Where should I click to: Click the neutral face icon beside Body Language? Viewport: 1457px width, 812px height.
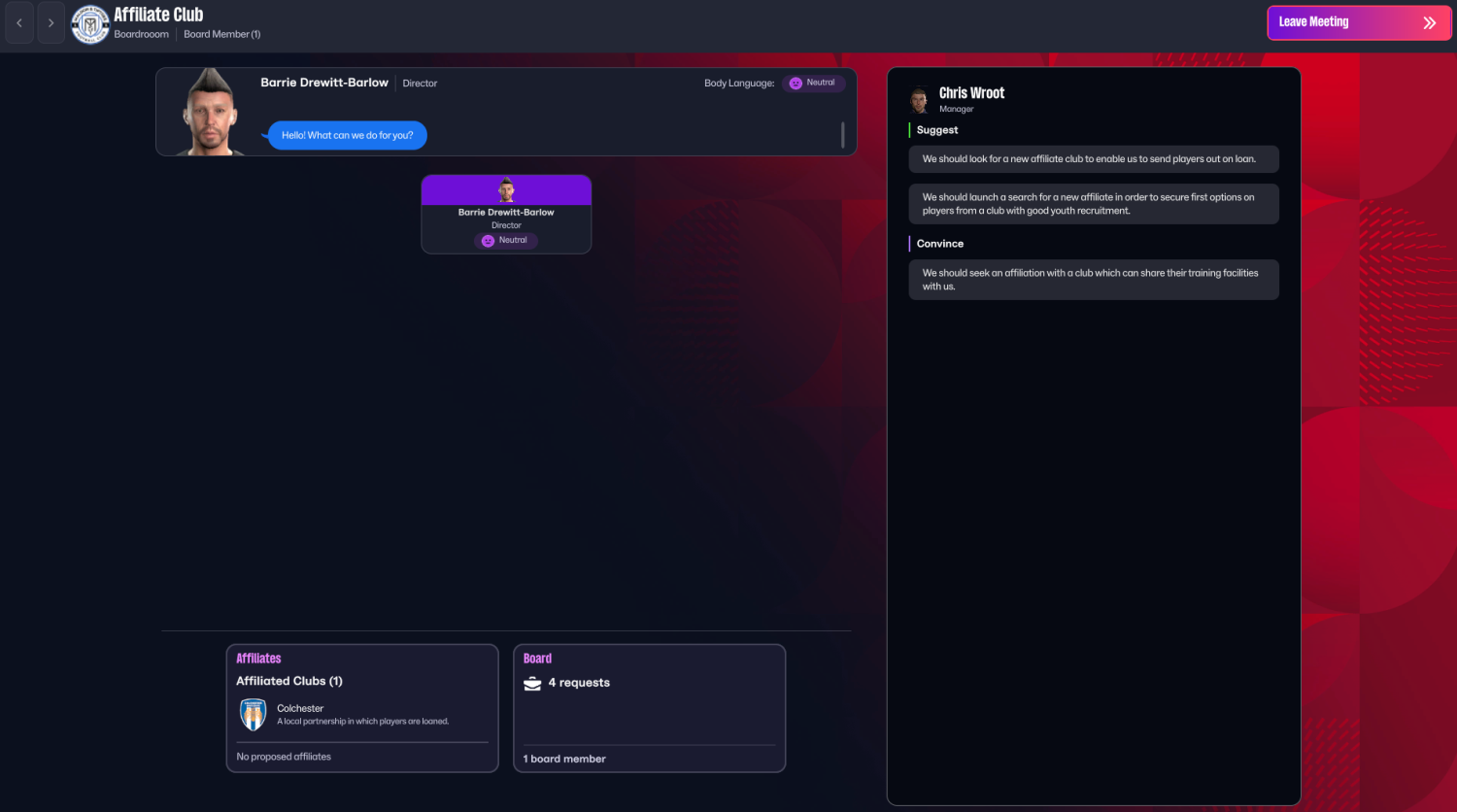[x=796, y=84]
